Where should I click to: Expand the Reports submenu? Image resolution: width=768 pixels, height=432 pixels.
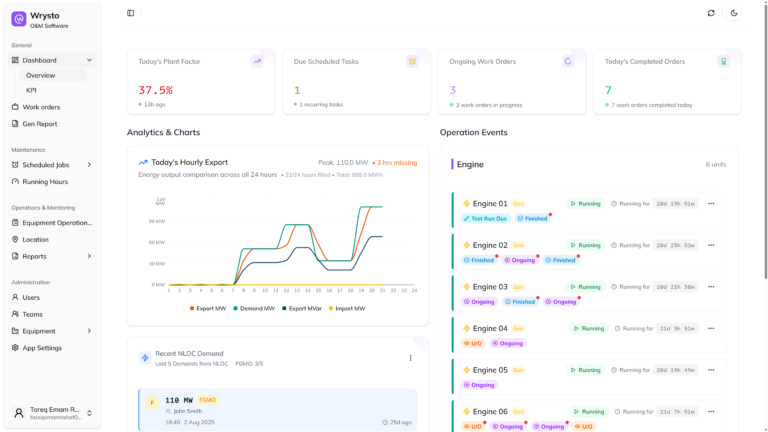coord(89,256)
